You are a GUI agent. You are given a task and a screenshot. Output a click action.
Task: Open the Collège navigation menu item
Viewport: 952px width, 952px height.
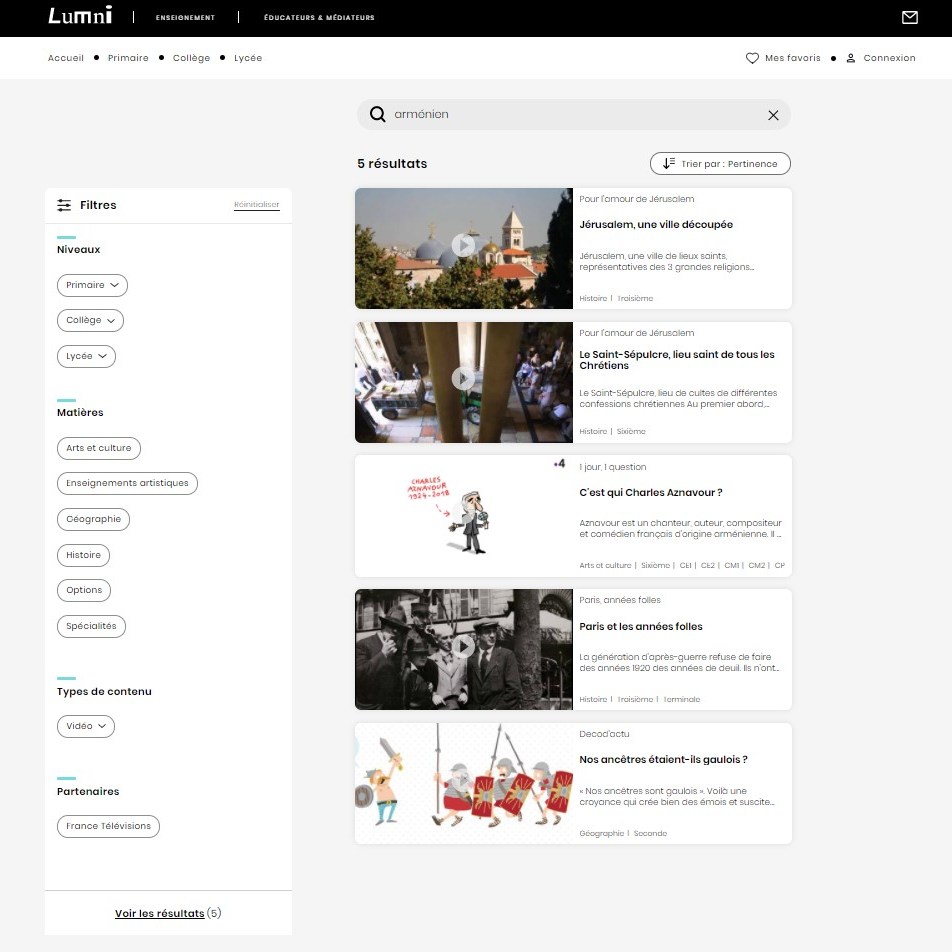[x=191, y=58]
